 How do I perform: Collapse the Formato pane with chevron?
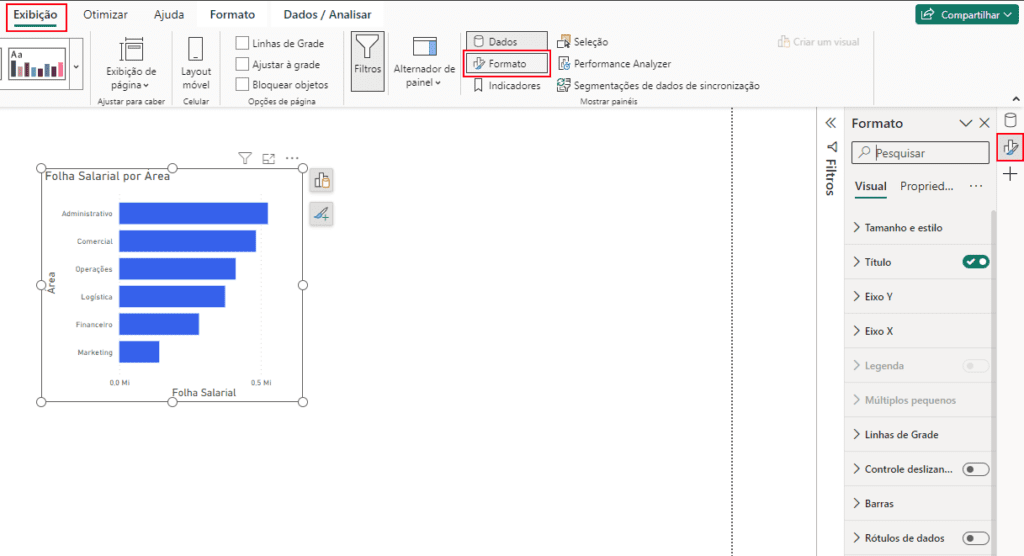click(965, 123)
